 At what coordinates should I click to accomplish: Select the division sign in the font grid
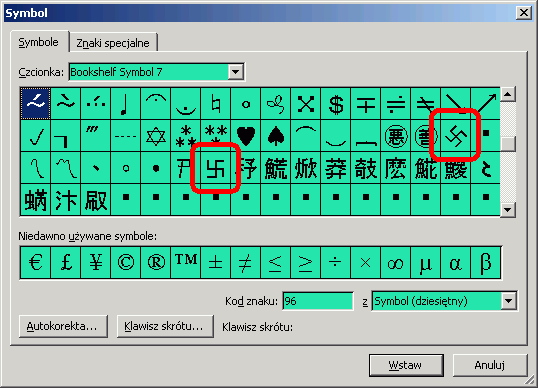click(395, 103)
